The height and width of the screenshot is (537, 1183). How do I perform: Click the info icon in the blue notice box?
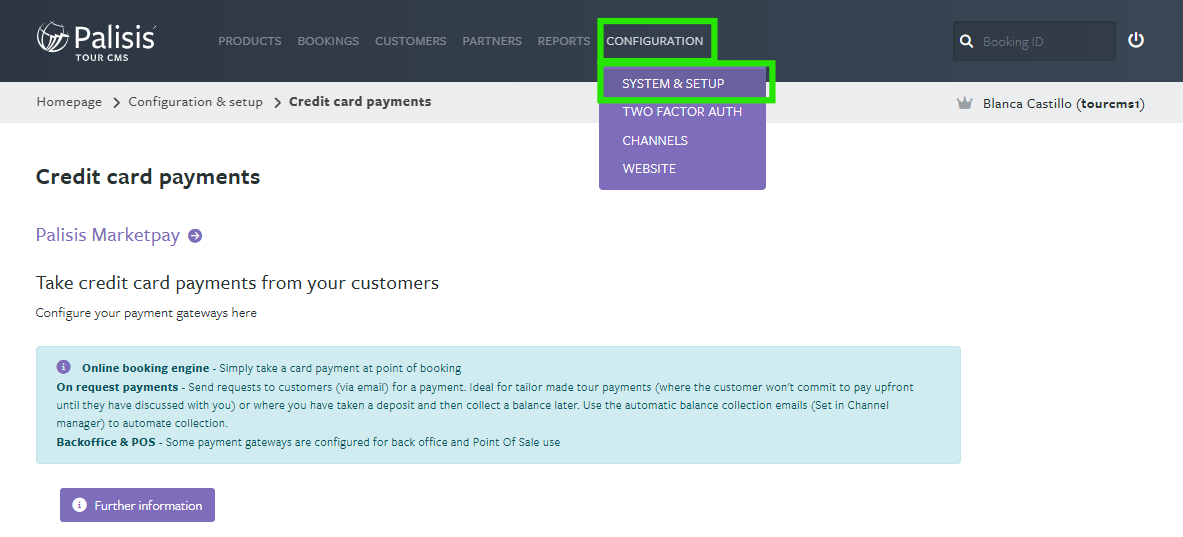[64, 367]
